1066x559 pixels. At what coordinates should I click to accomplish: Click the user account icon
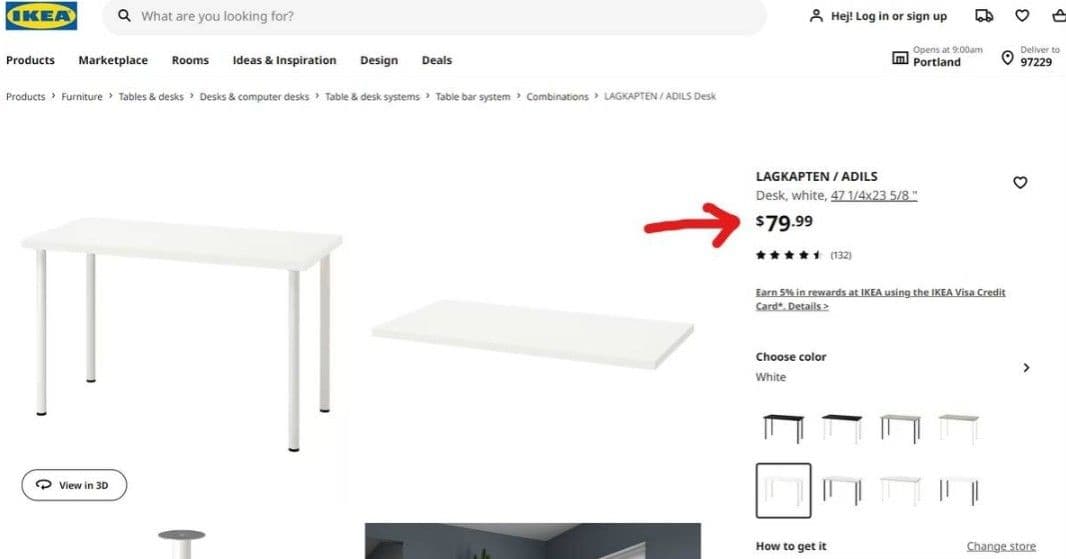click(816, 16)
